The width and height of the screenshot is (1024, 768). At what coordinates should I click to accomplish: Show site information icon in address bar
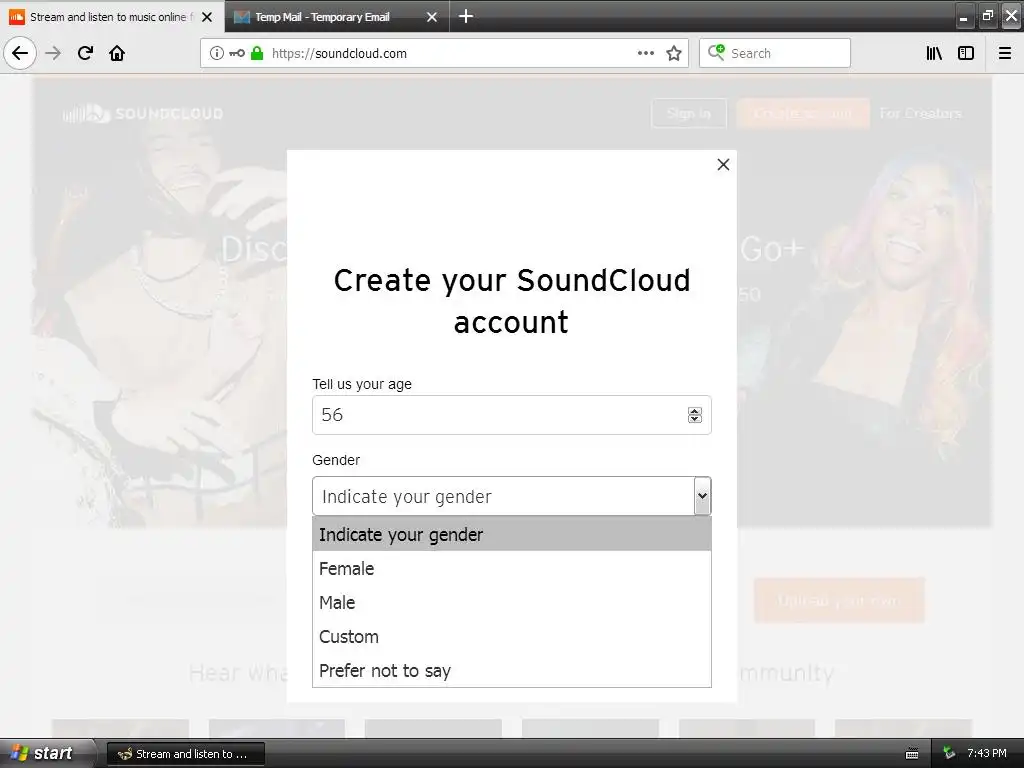(217, 53)
